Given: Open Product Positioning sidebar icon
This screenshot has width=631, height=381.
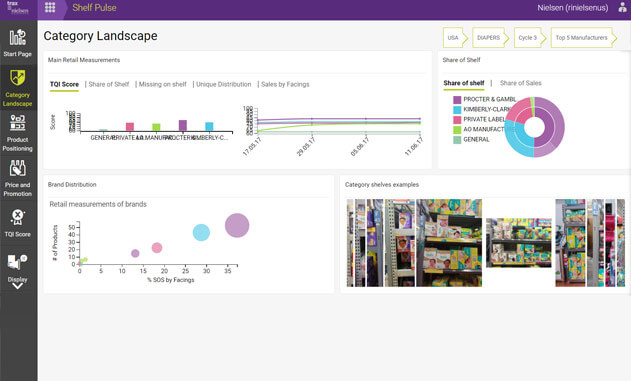Looking at the screenshot, I should click(x=17, y=122).
